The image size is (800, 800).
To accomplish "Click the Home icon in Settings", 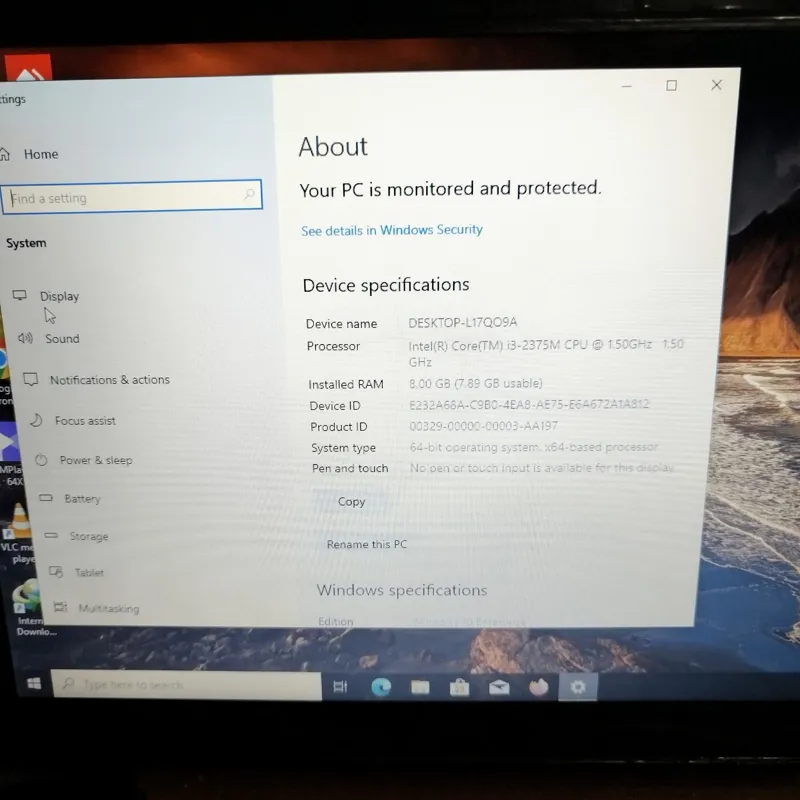I will (x=5, y=154).
